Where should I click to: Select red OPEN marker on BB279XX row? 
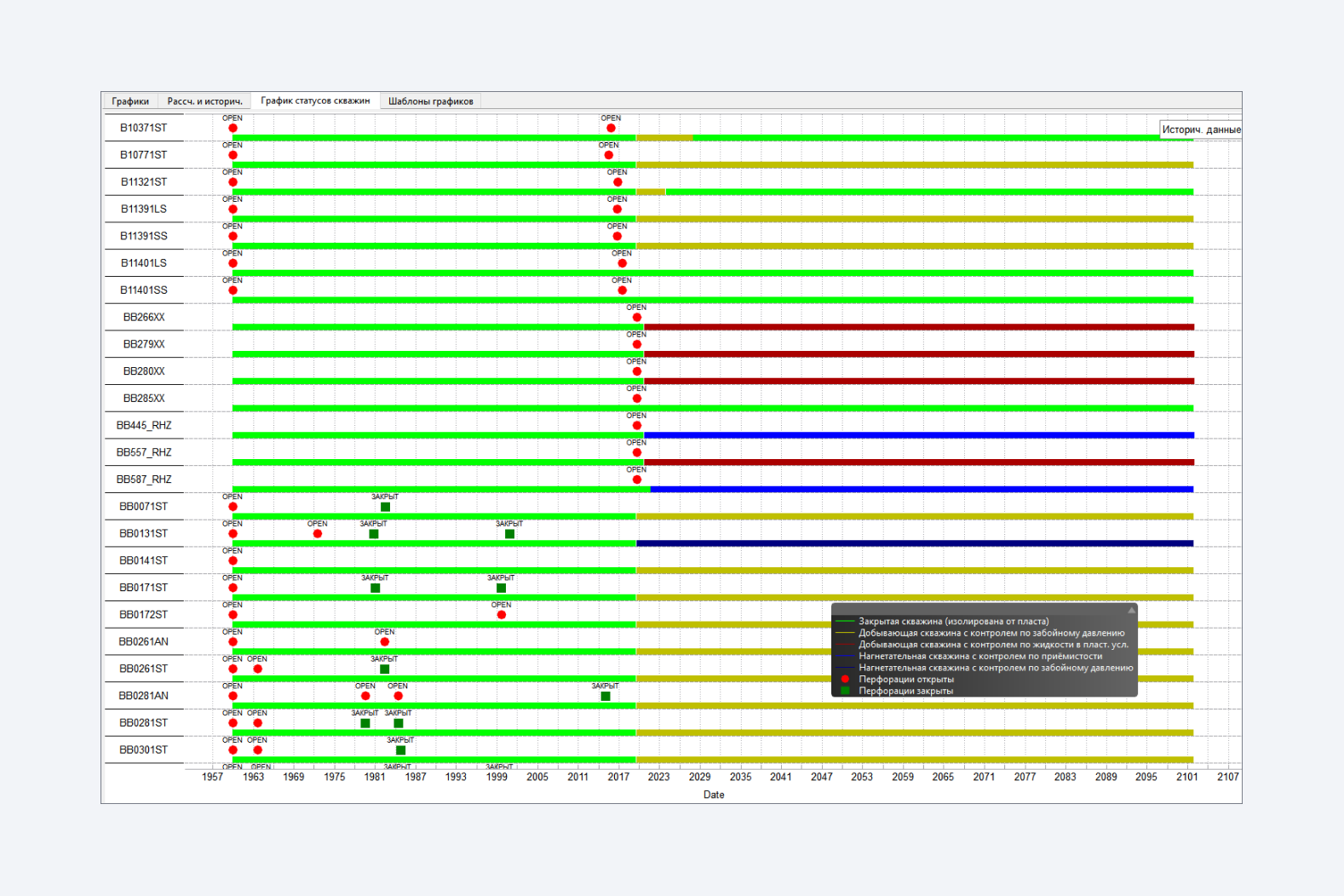636,344
